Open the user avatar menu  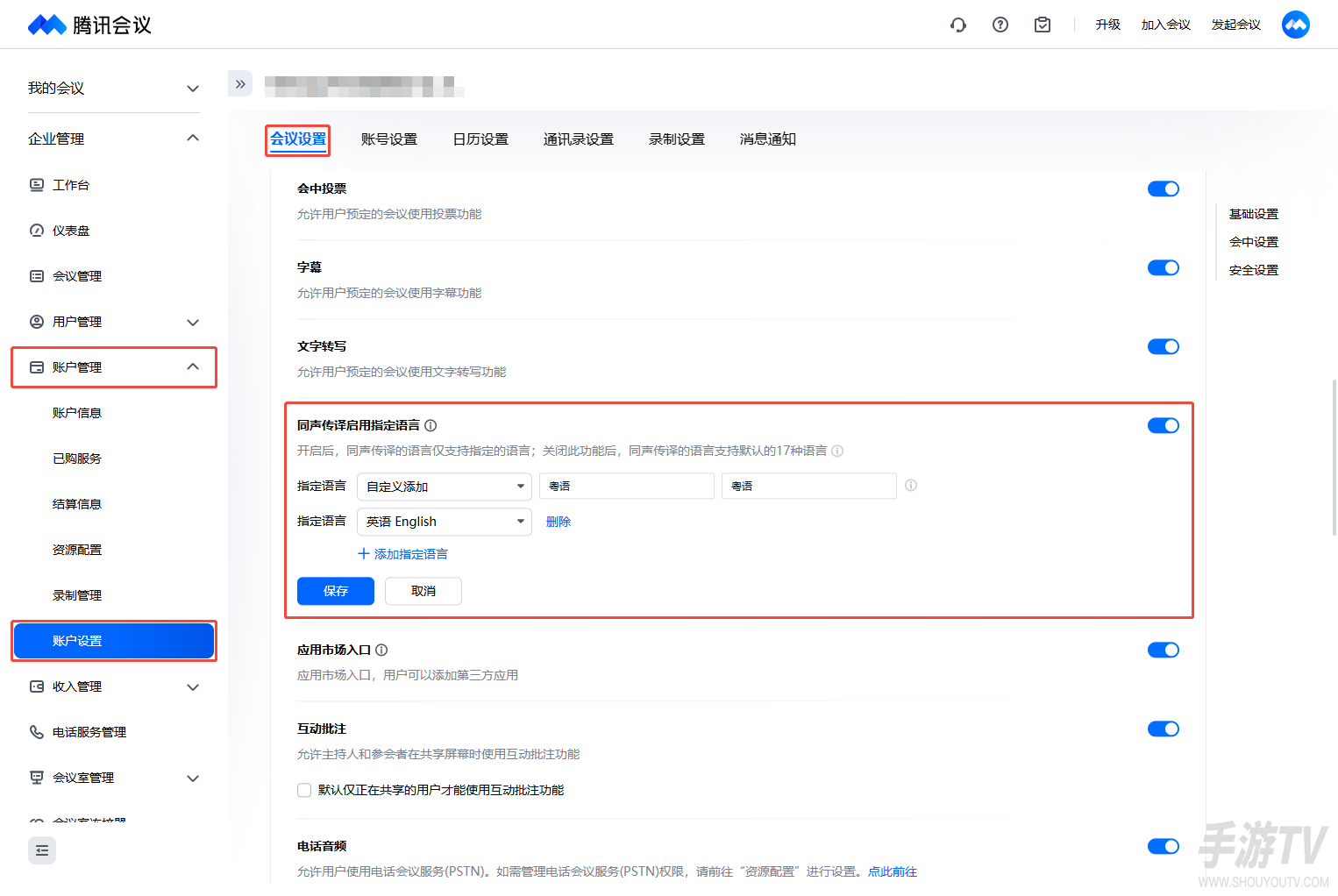(x=1296, y=25)
